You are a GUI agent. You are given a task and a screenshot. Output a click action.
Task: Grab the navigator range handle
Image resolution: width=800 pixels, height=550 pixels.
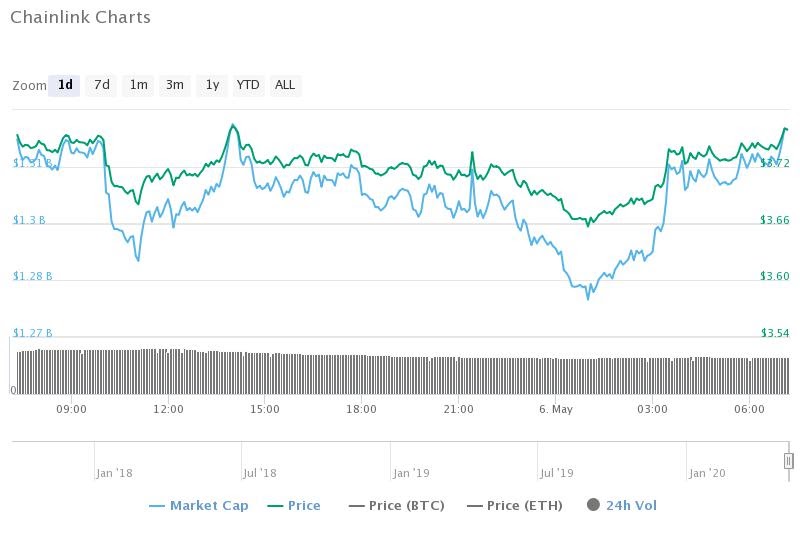tap(788, 461)
